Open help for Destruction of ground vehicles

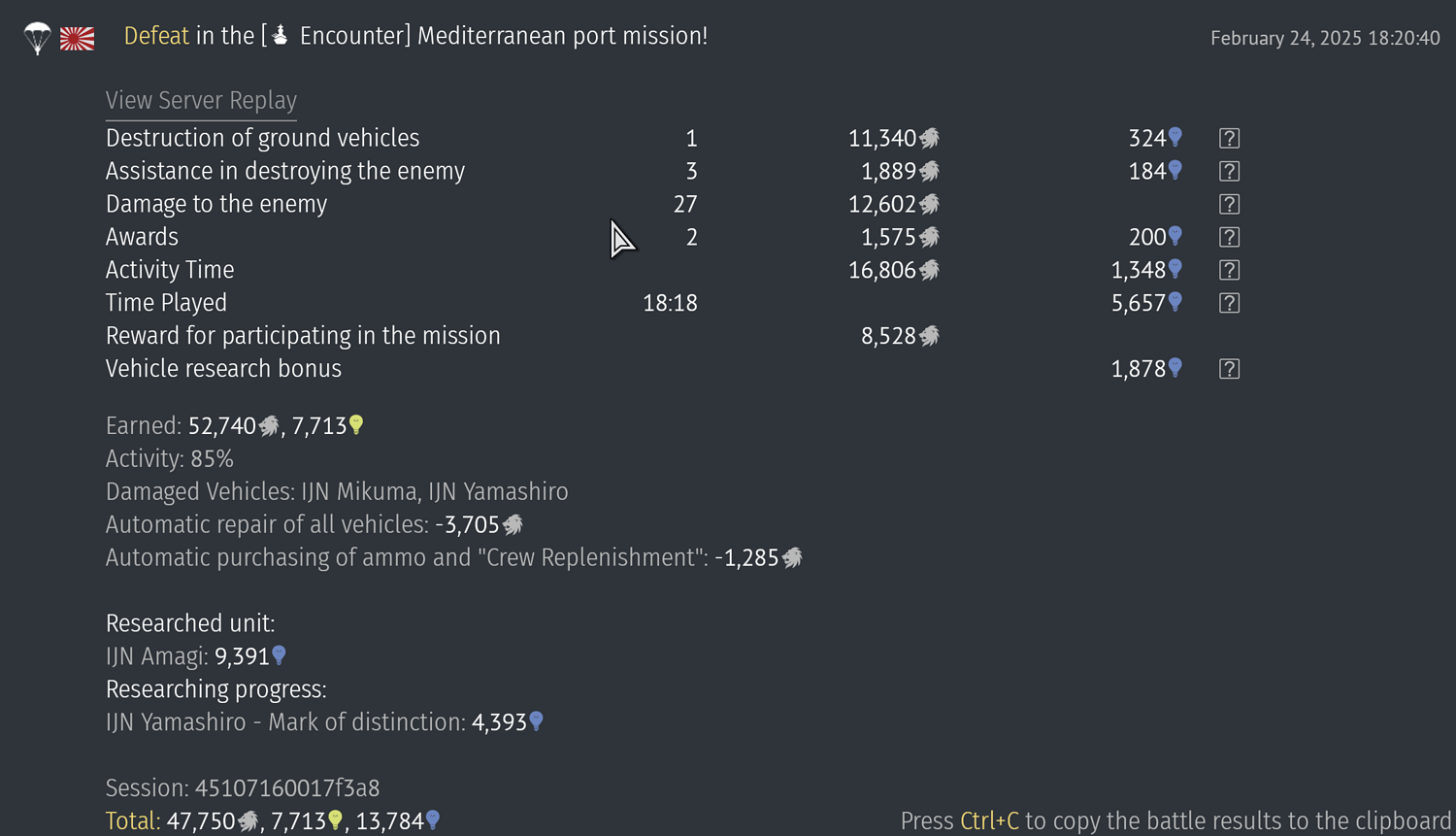[1229, 138]
